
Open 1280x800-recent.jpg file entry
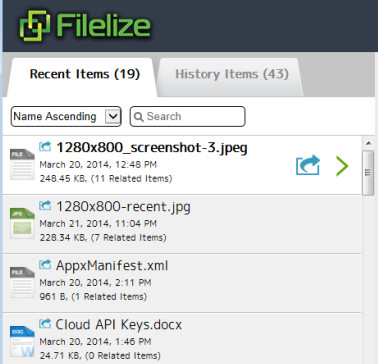pos(182,224)
